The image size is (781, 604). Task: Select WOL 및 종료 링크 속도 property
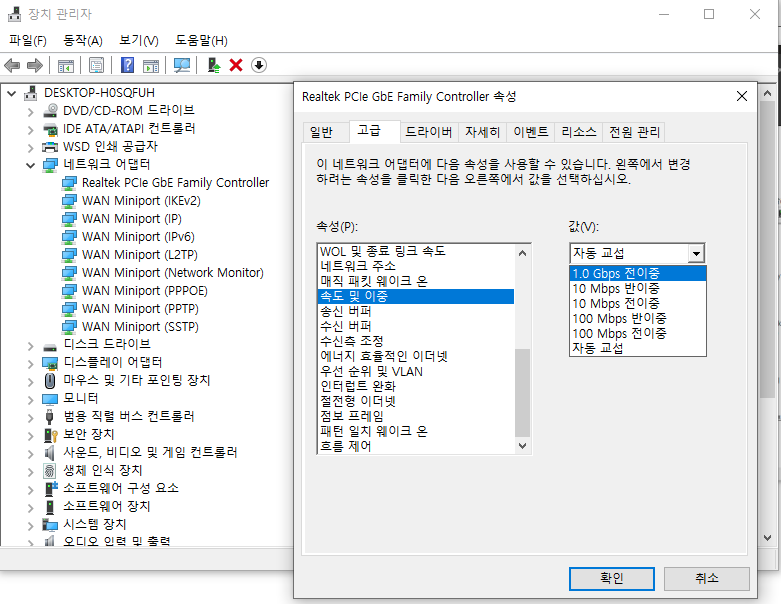click(416, 251)
